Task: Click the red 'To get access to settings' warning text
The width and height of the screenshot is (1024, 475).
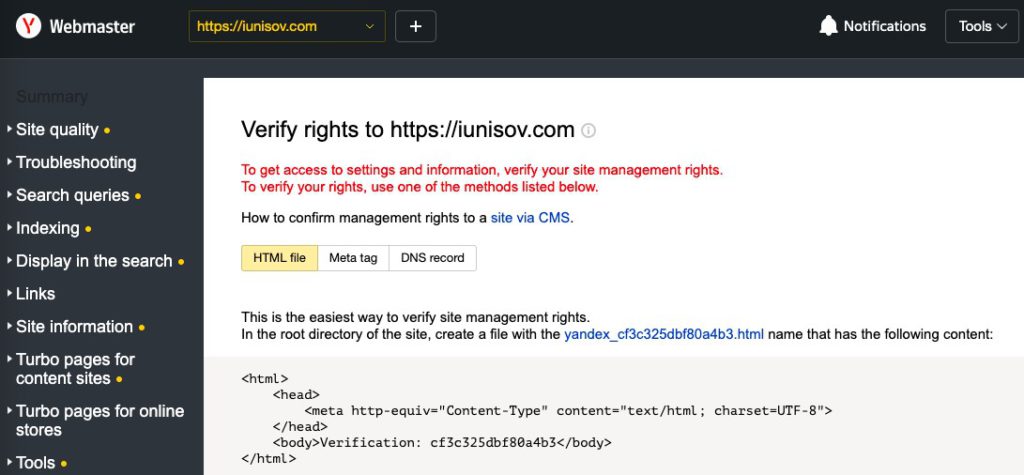Action: coord(482,171)
